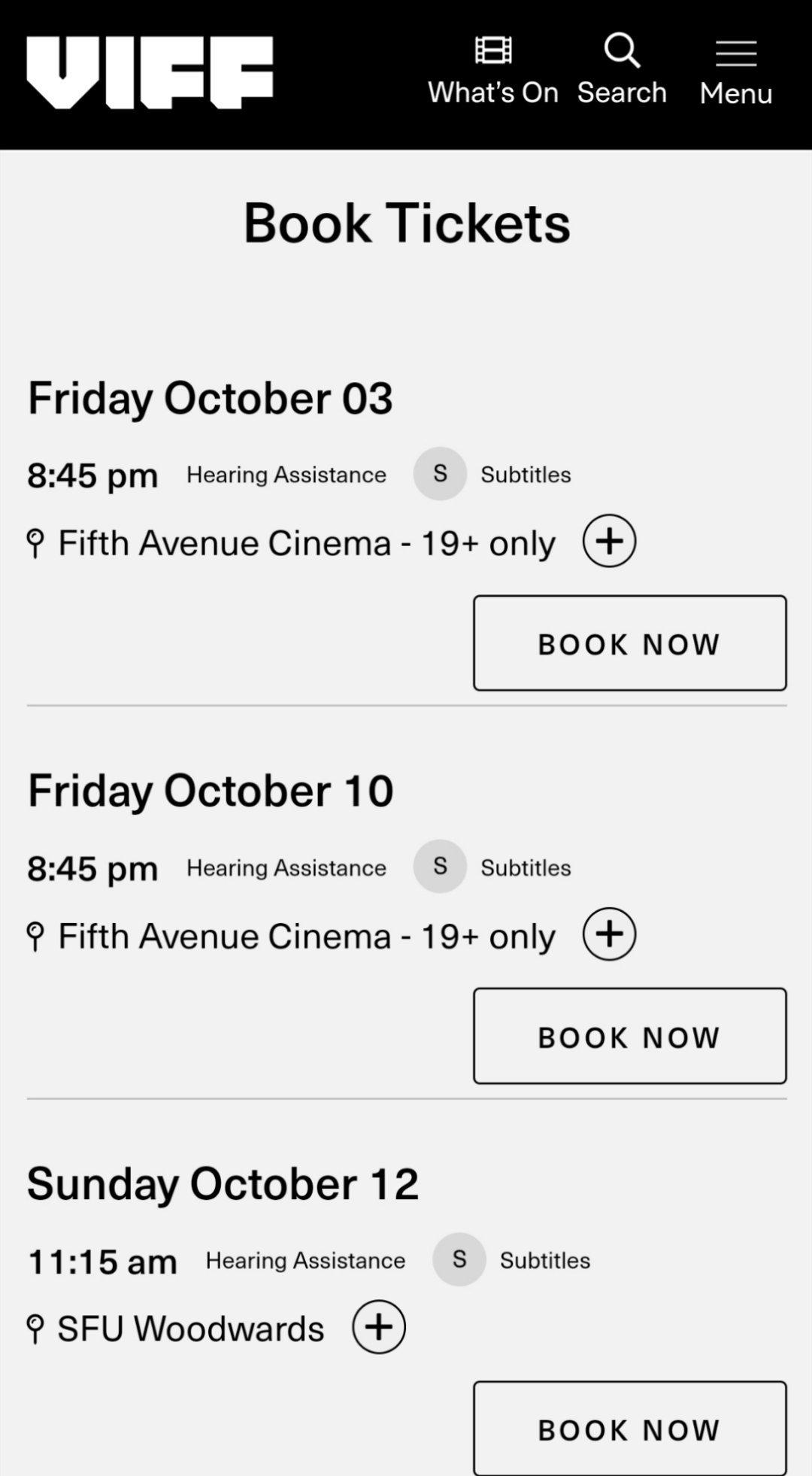Click location pin beside SFU Woodwards
Image resolution: width=812 pixels, height=1476 pixels.
(35, 1329)
